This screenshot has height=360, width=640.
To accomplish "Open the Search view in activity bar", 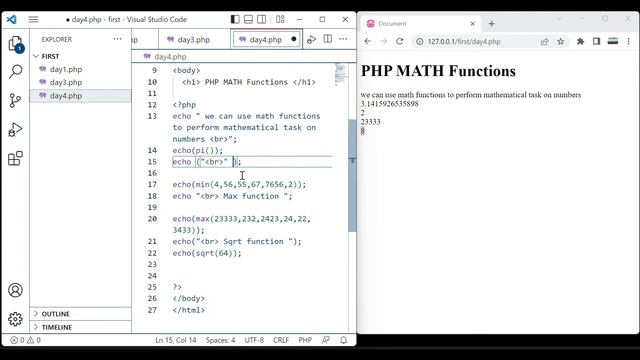I will 15,71.
